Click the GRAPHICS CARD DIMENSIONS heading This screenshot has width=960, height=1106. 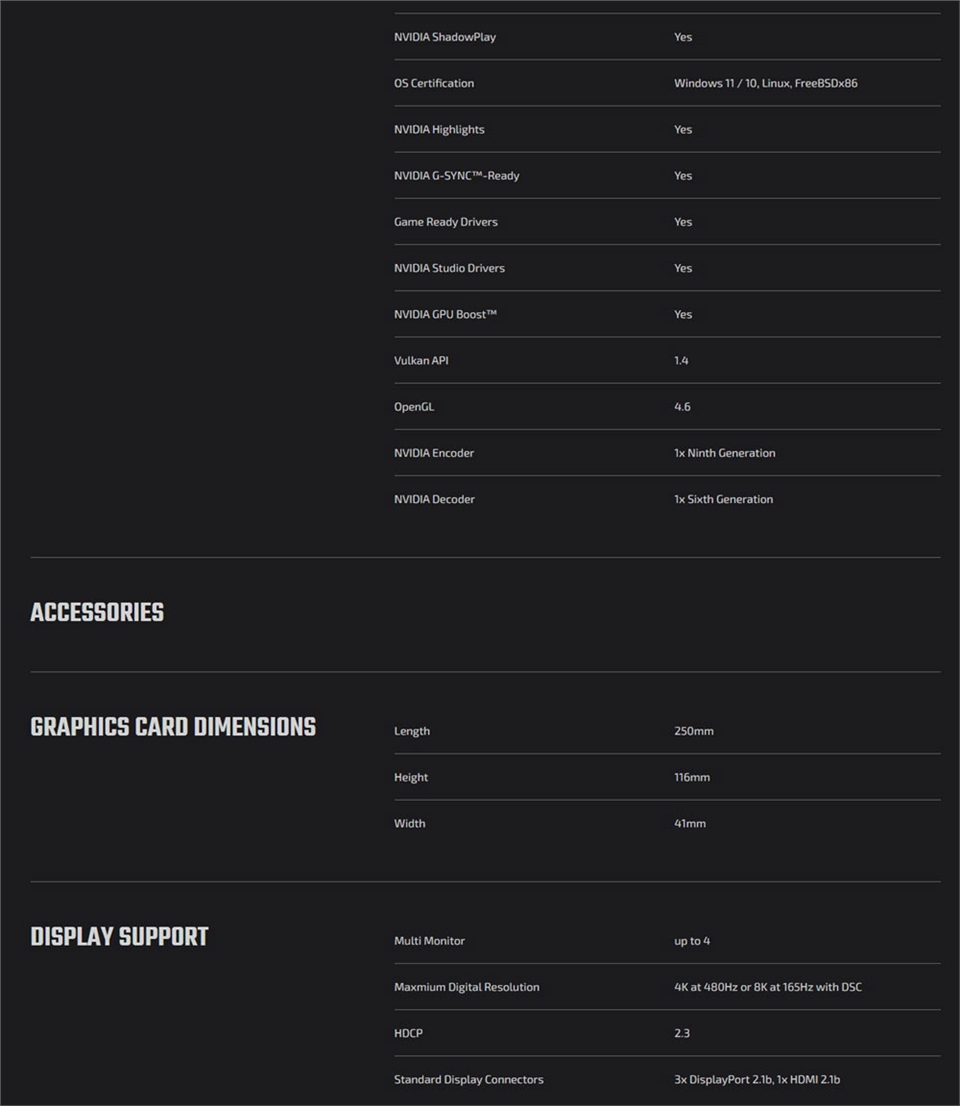click(173, 727)
